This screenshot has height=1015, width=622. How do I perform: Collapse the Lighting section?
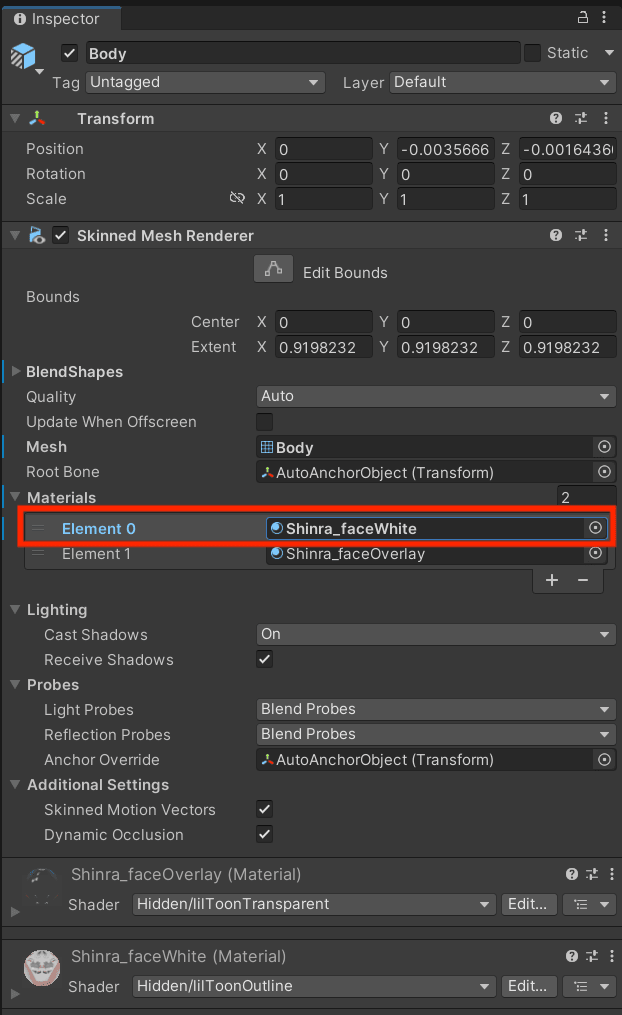click(16, 609)
